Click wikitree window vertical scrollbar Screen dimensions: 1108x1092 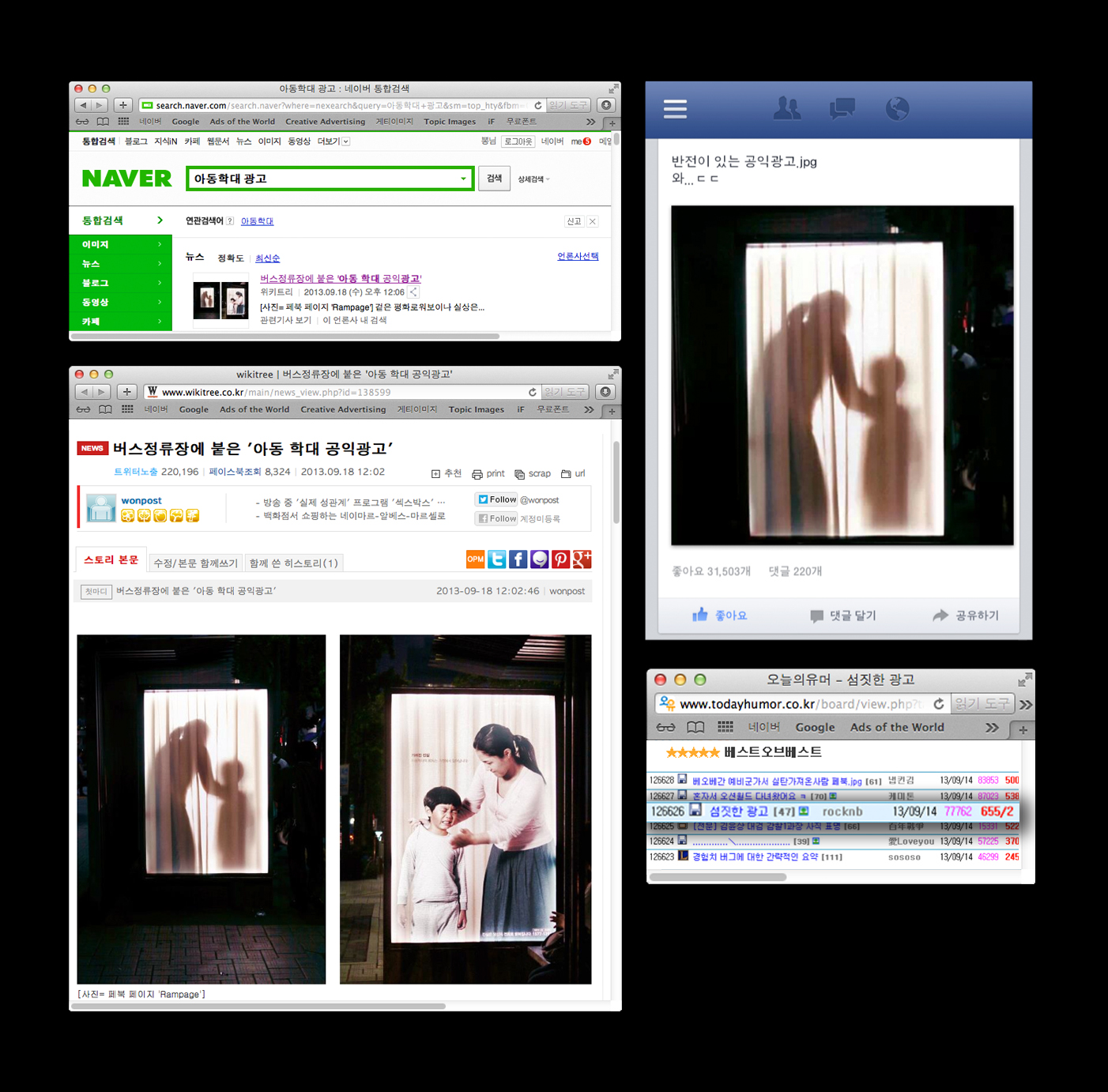click(x=616, y=482)
